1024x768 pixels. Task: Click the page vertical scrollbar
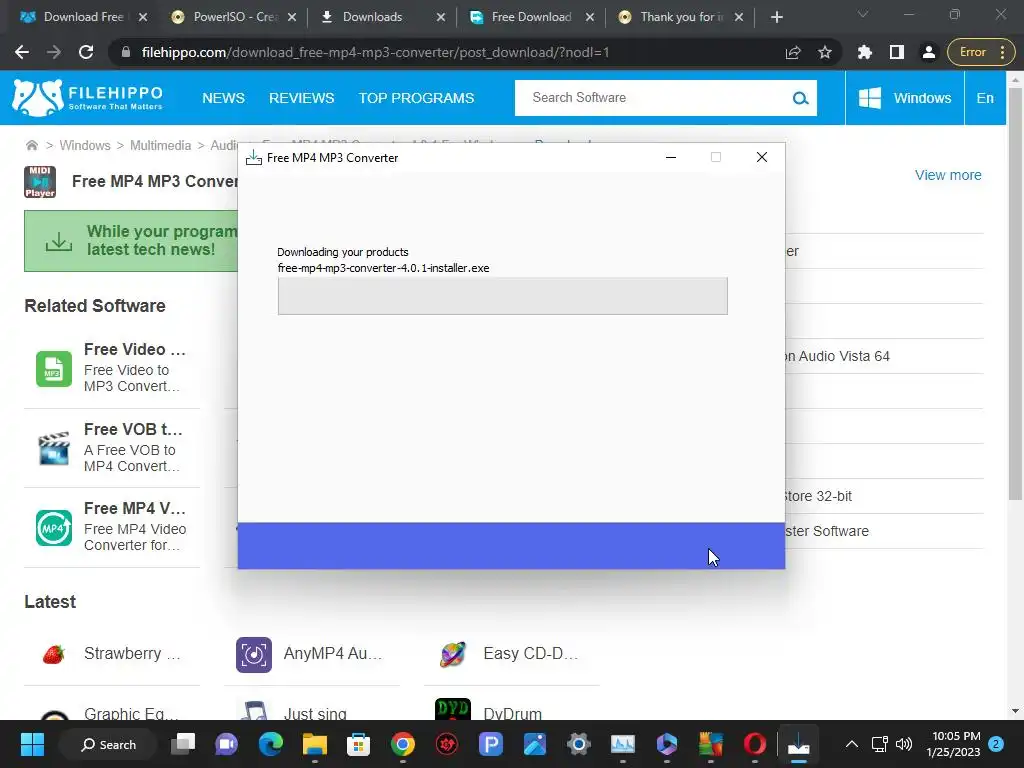point(1015,294)
